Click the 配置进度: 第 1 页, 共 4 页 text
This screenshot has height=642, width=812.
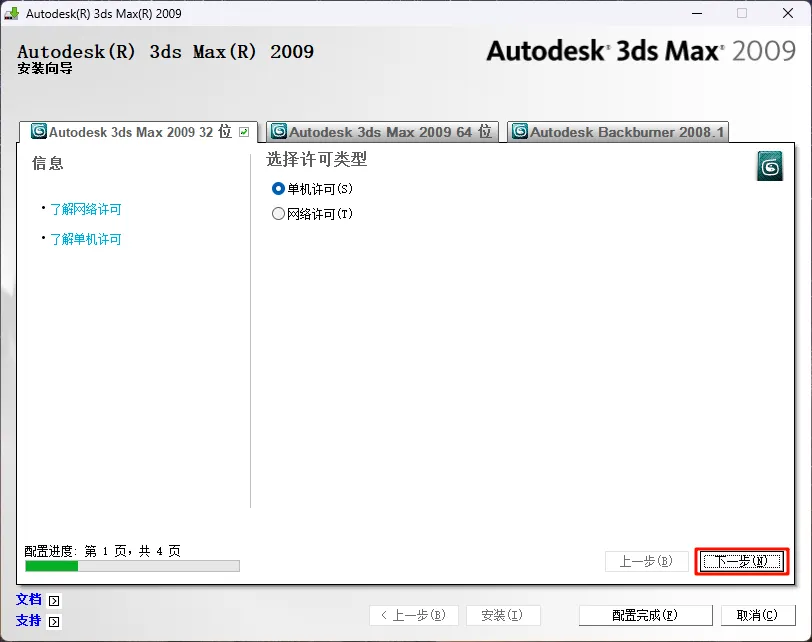[103, 551]
